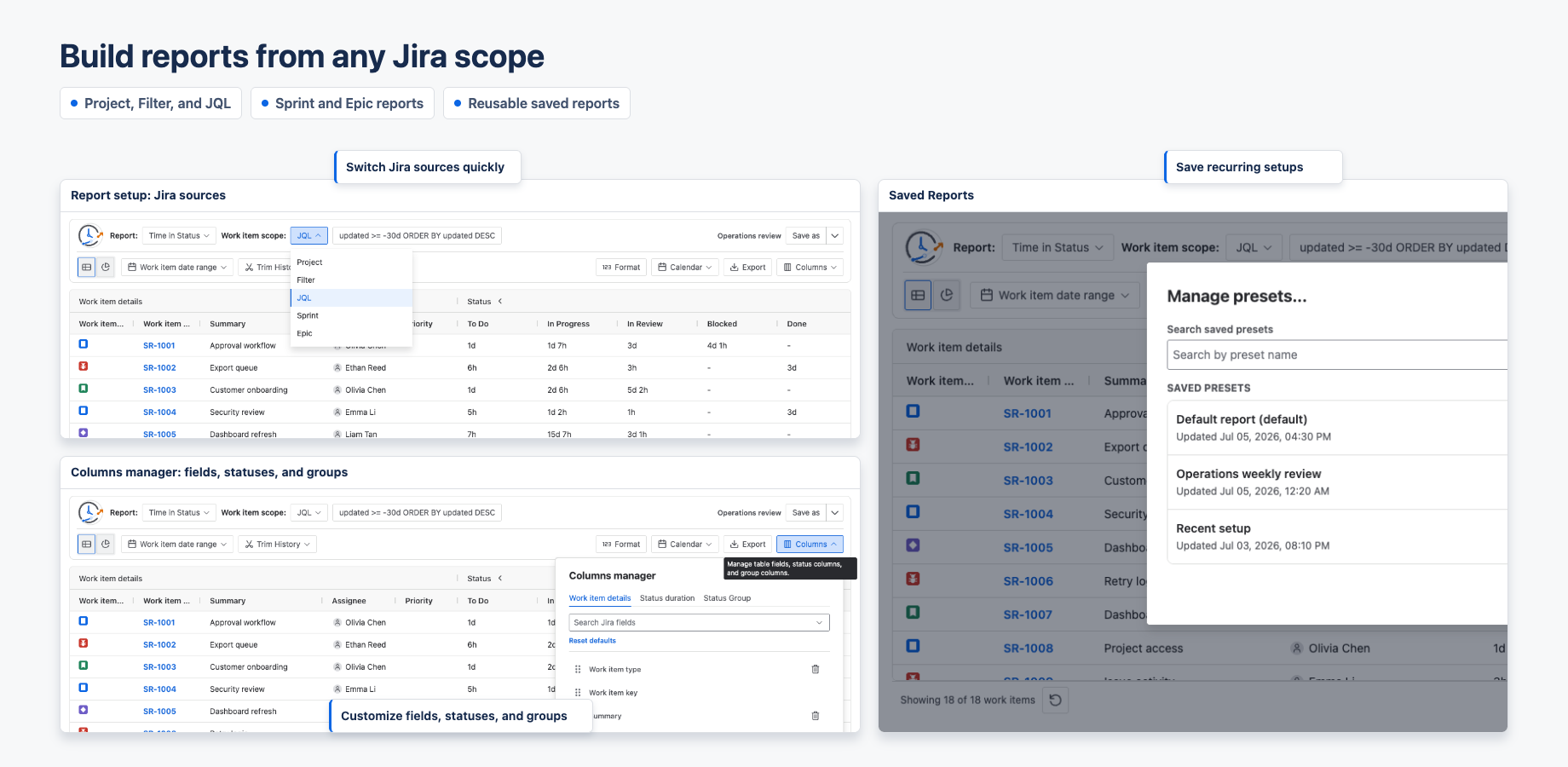This screenshot has width=1568, height=767.
Task: Close the open JQL scope dropdown button
Action: [x=308, y=236]
